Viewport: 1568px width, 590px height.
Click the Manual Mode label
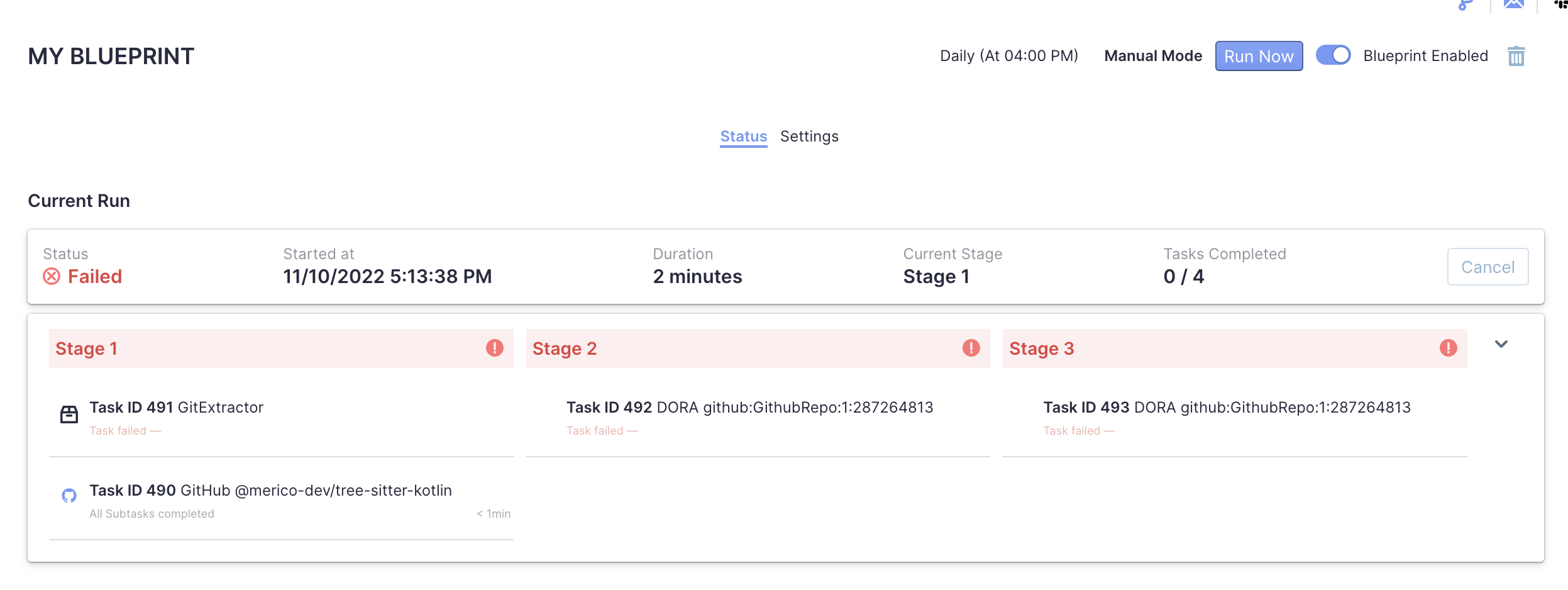coord(1154,56)
